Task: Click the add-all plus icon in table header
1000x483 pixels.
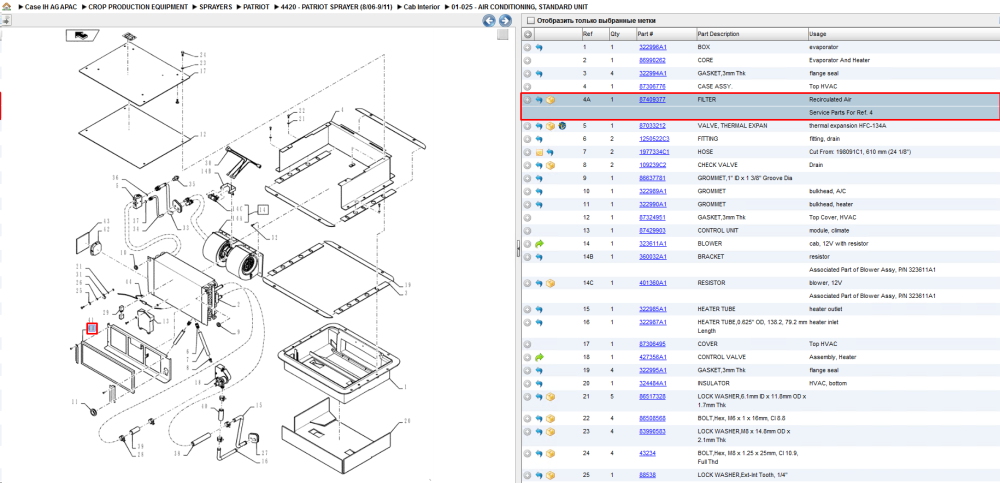Action: (x=527, y=34)
